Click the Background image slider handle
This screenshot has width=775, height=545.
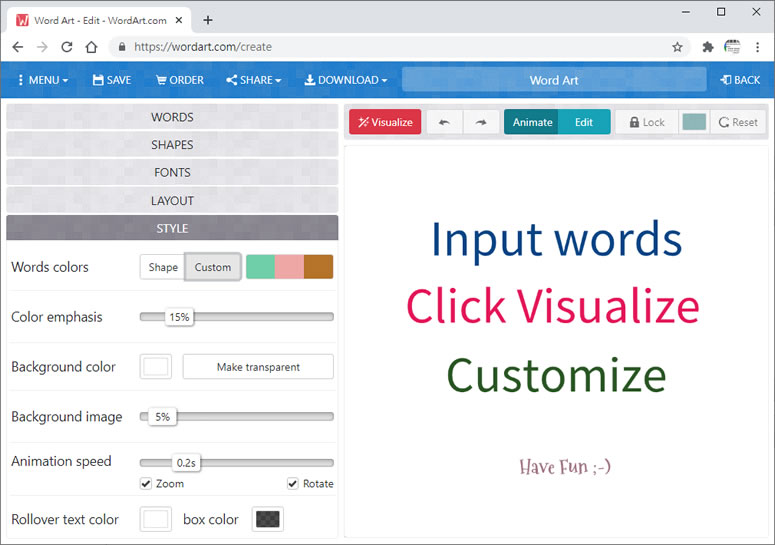coord(162,417)
